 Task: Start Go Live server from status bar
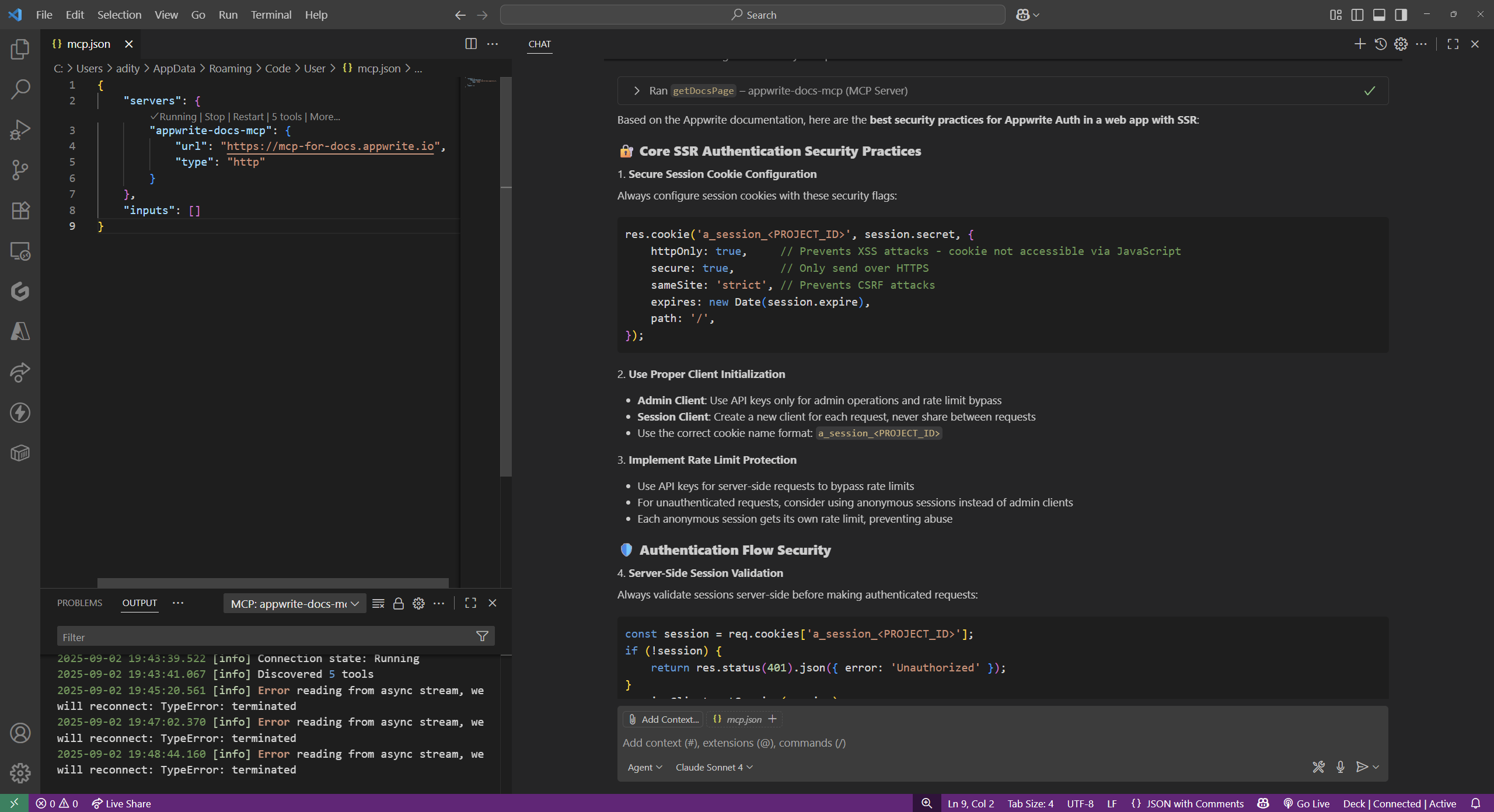1307,803
